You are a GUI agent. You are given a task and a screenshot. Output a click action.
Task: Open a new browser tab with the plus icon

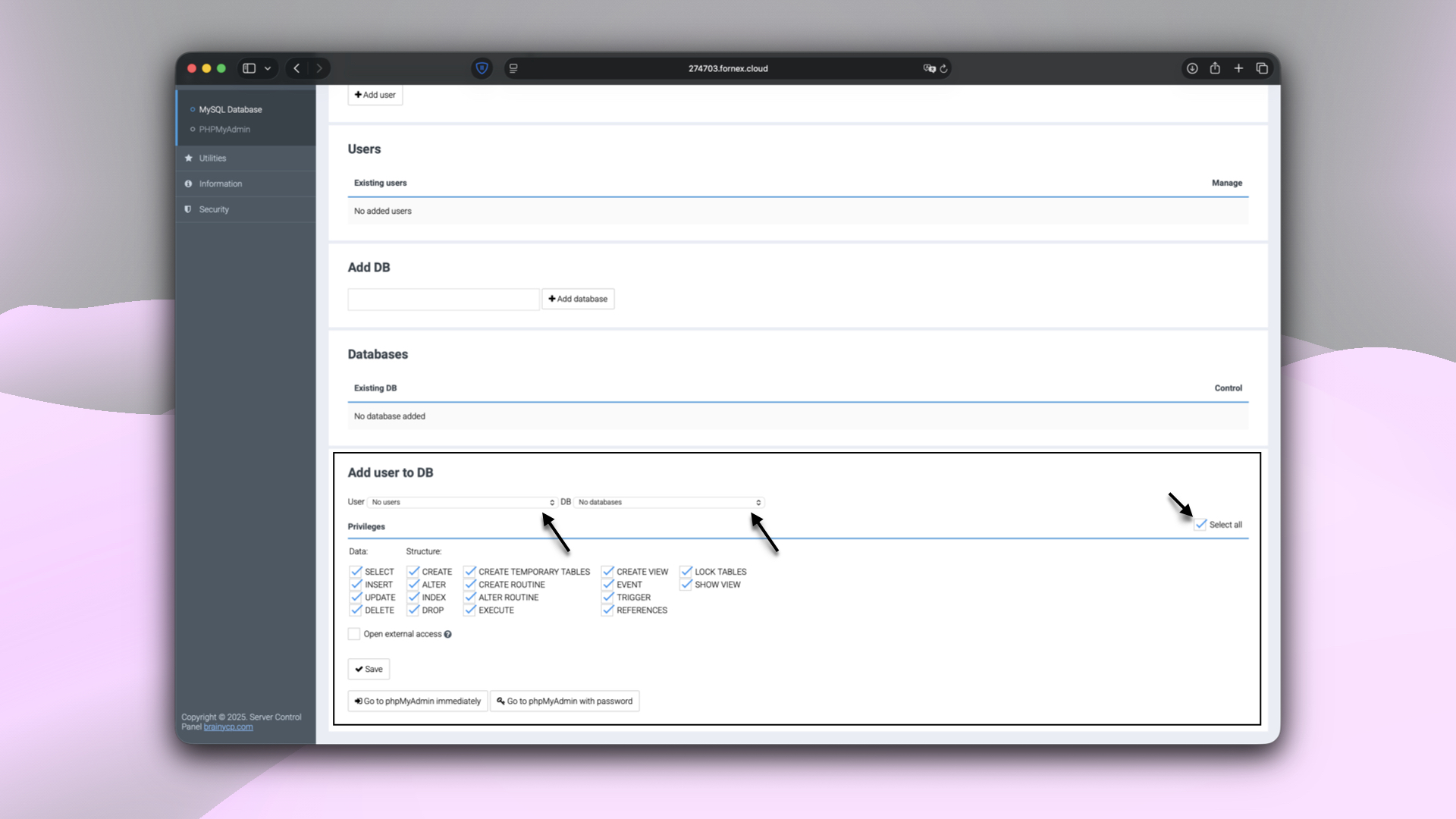(1238, 68)
